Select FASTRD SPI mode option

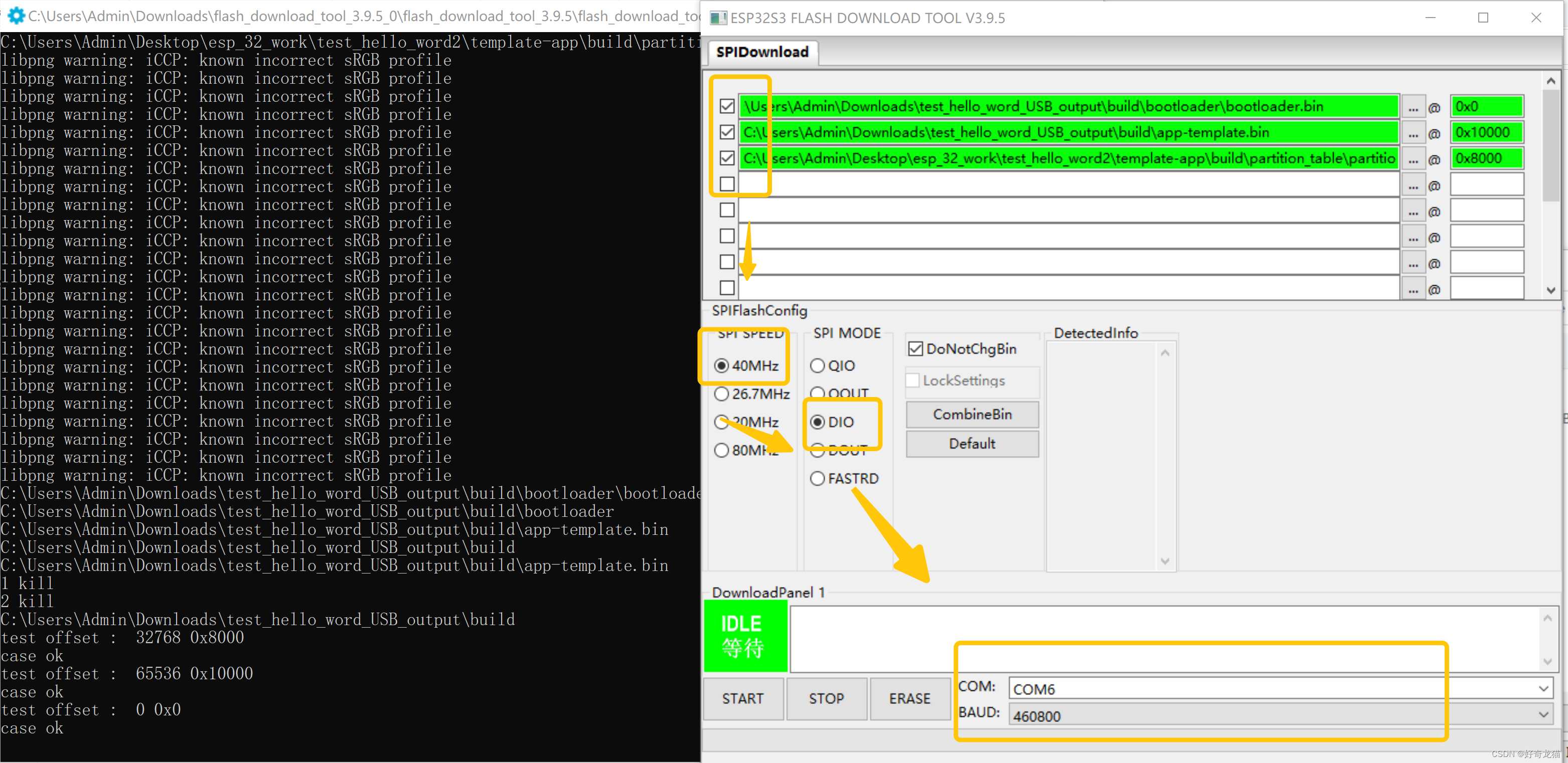[x=818, y=479]
